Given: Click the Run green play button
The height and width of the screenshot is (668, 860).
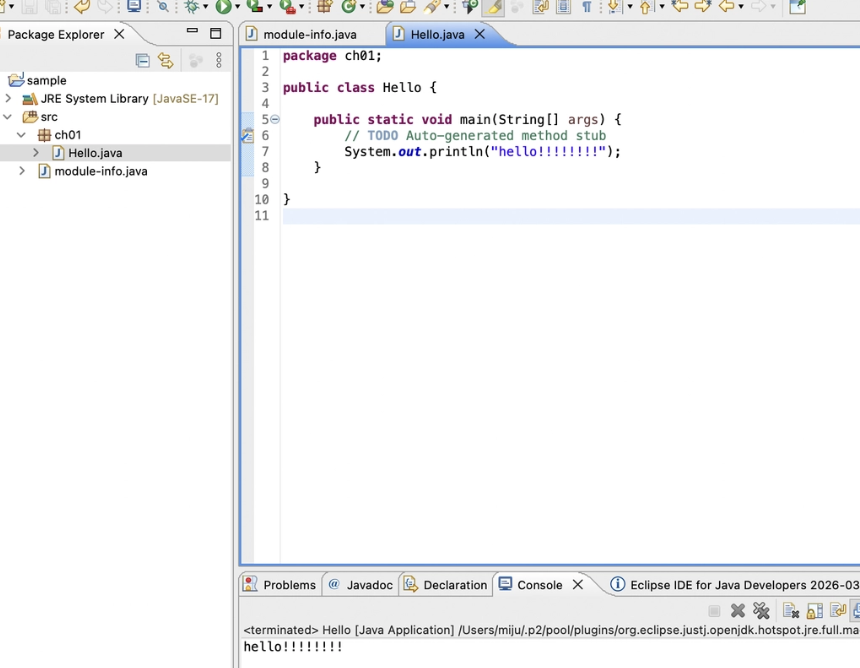Looking at the screenshot, I should [224, 7].
